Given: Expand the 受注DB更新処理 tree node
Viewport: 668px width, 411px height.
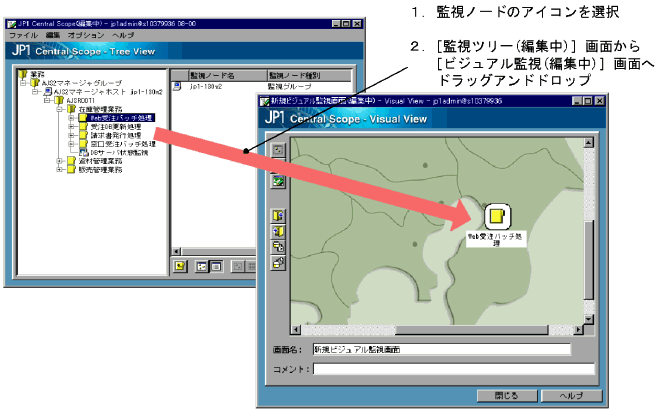Looking at the screenshot, I should pos(71,126).
